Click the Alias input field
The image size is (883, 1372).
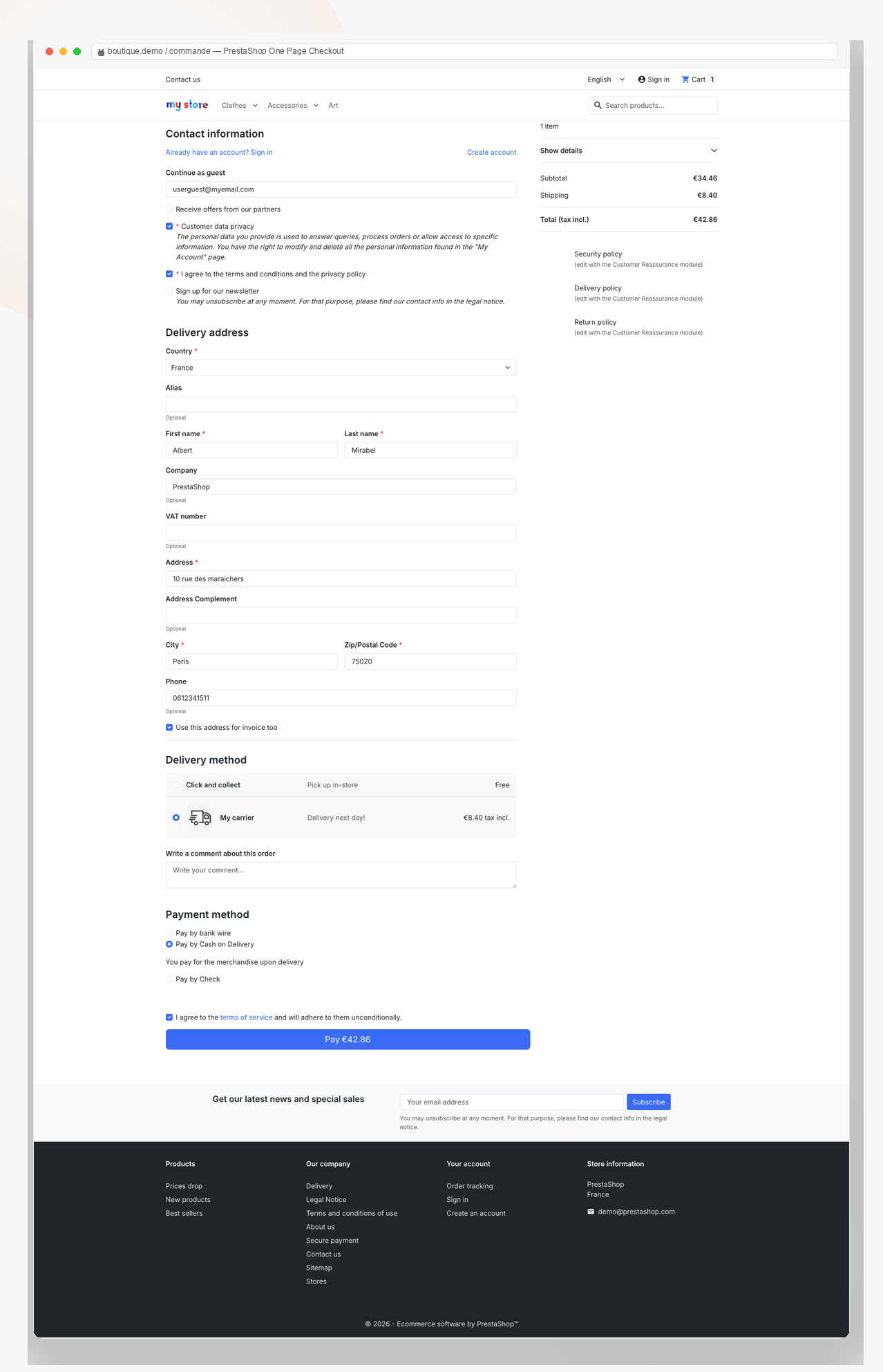pyautogui.click(x=341, y=404)
